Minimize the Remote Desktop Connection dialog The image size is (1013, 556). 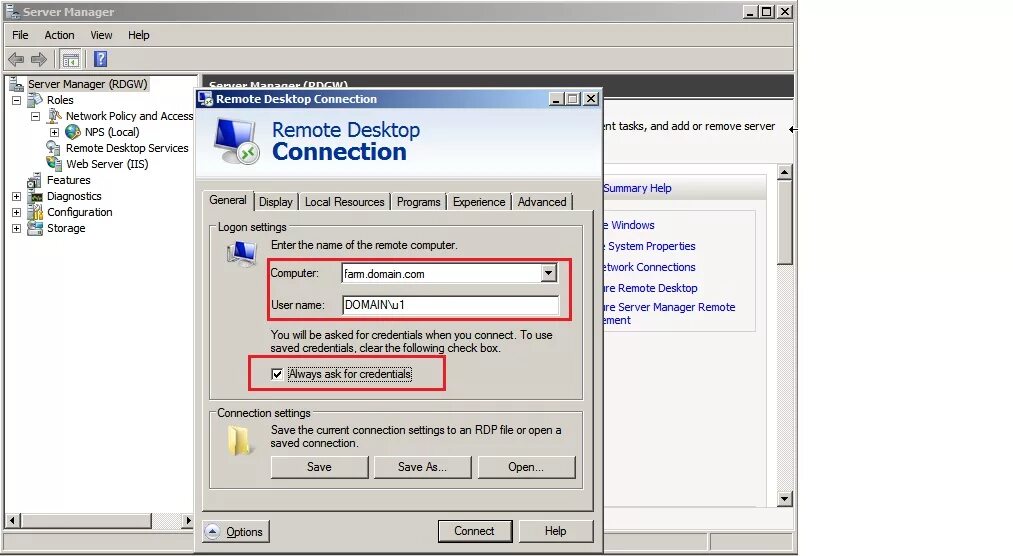(556, 99)
